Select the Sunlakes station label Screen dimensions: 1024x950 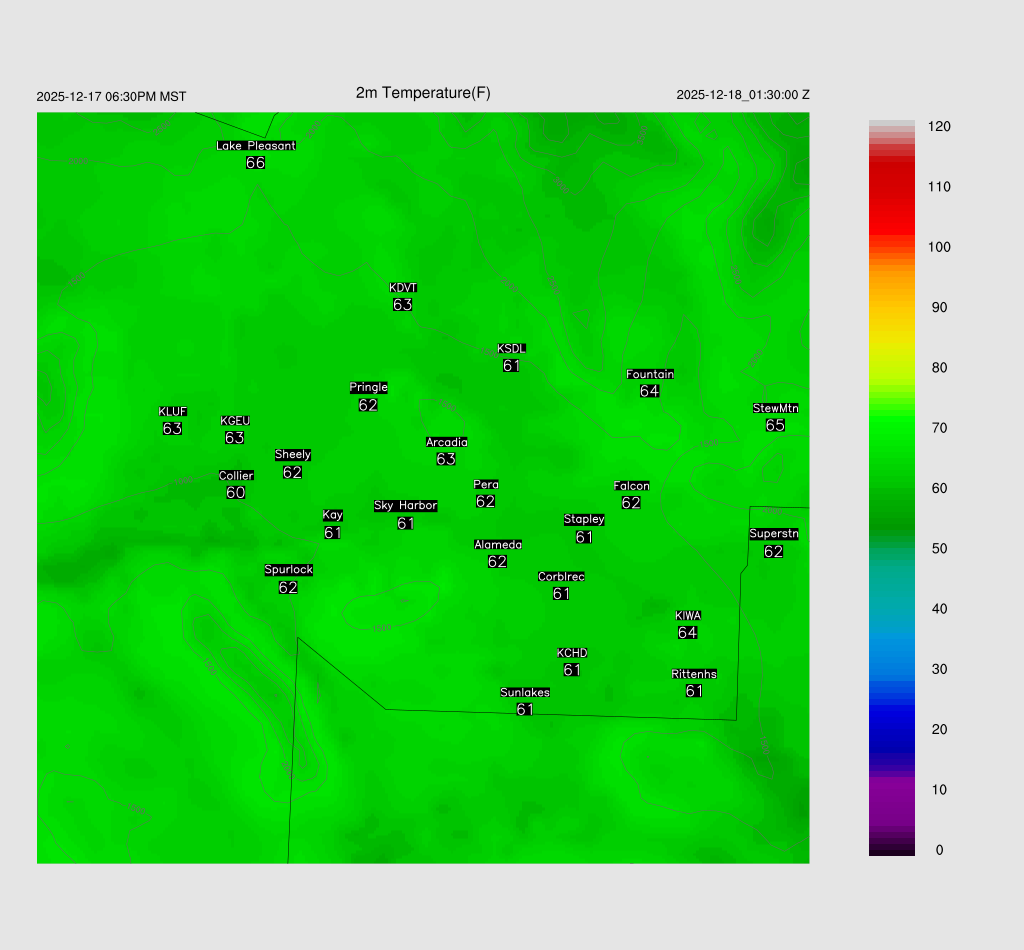pos(525,692)
